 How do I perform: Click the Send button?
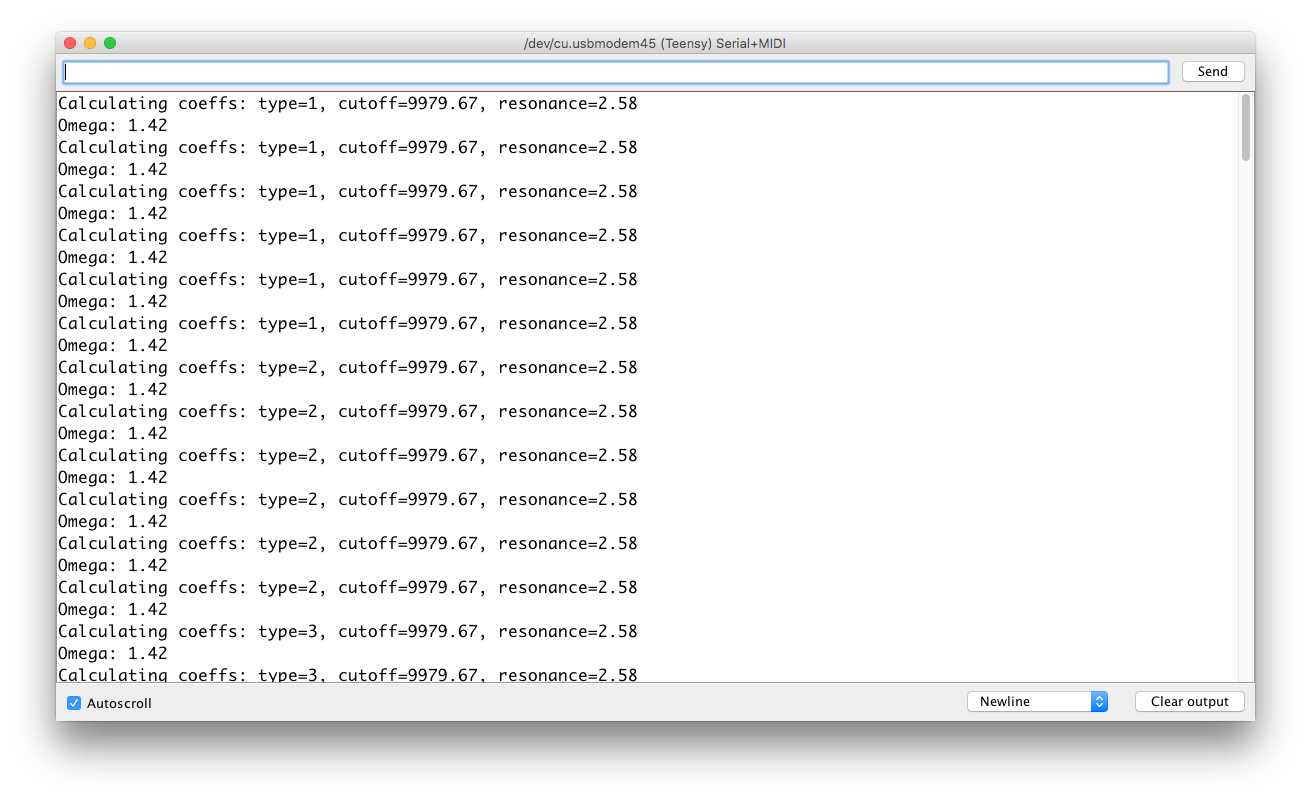coord(1212,72)
